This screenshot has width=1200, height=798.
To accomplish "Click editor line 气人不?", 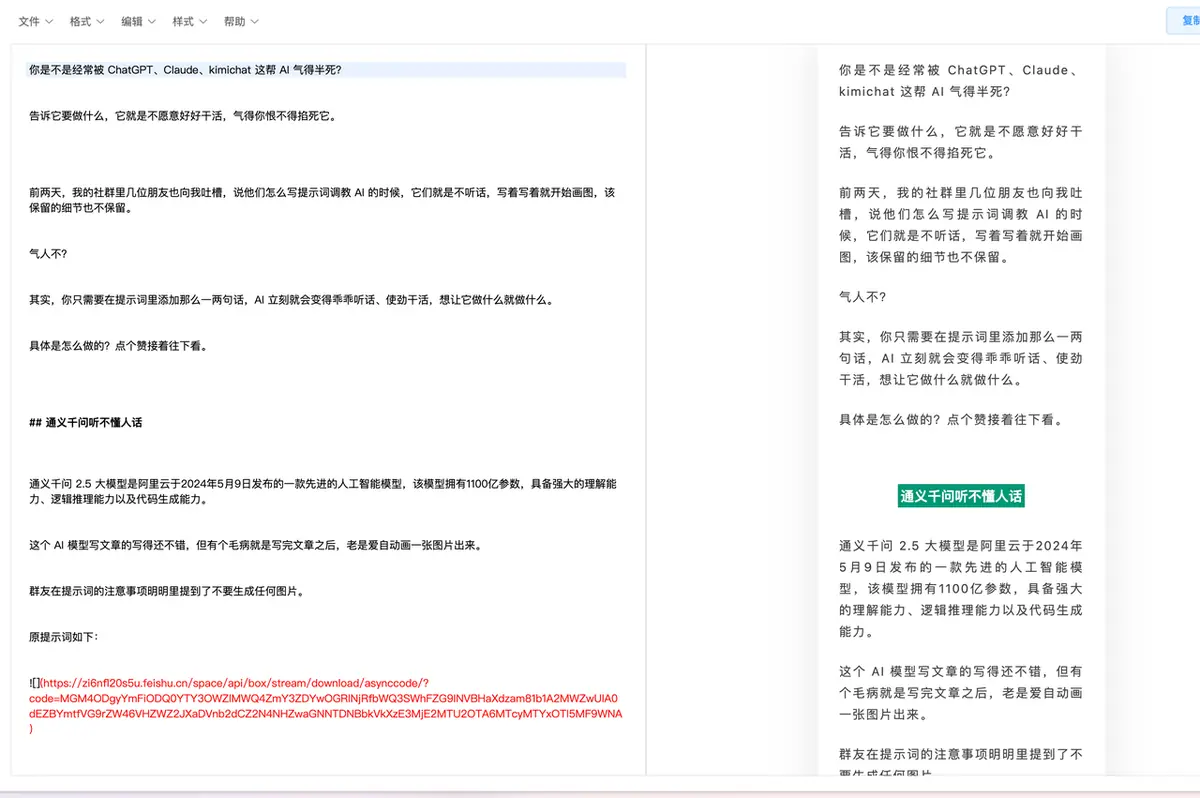I will (48, 254).
